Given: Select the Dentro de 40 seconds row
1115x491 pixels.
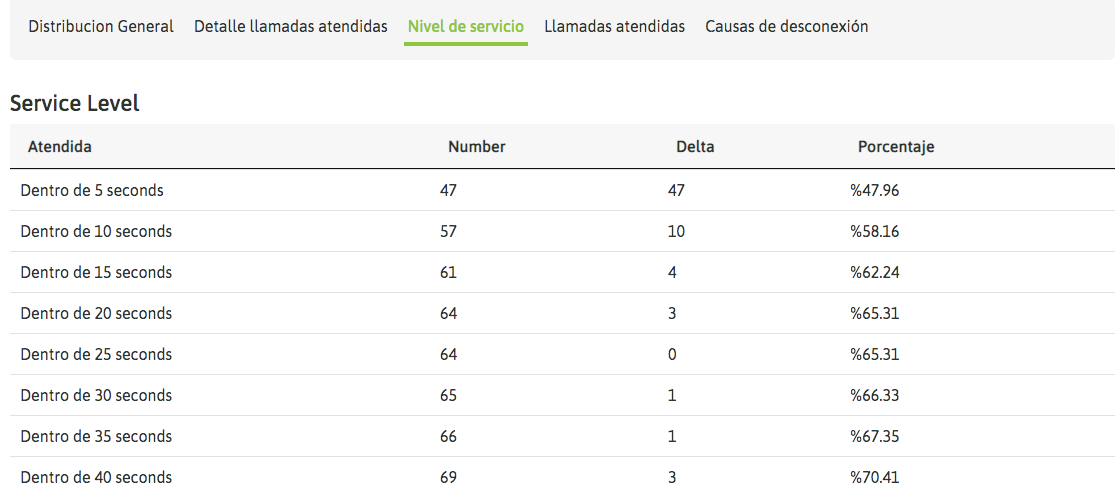Looking at the screenshot, I should [96, 477].
